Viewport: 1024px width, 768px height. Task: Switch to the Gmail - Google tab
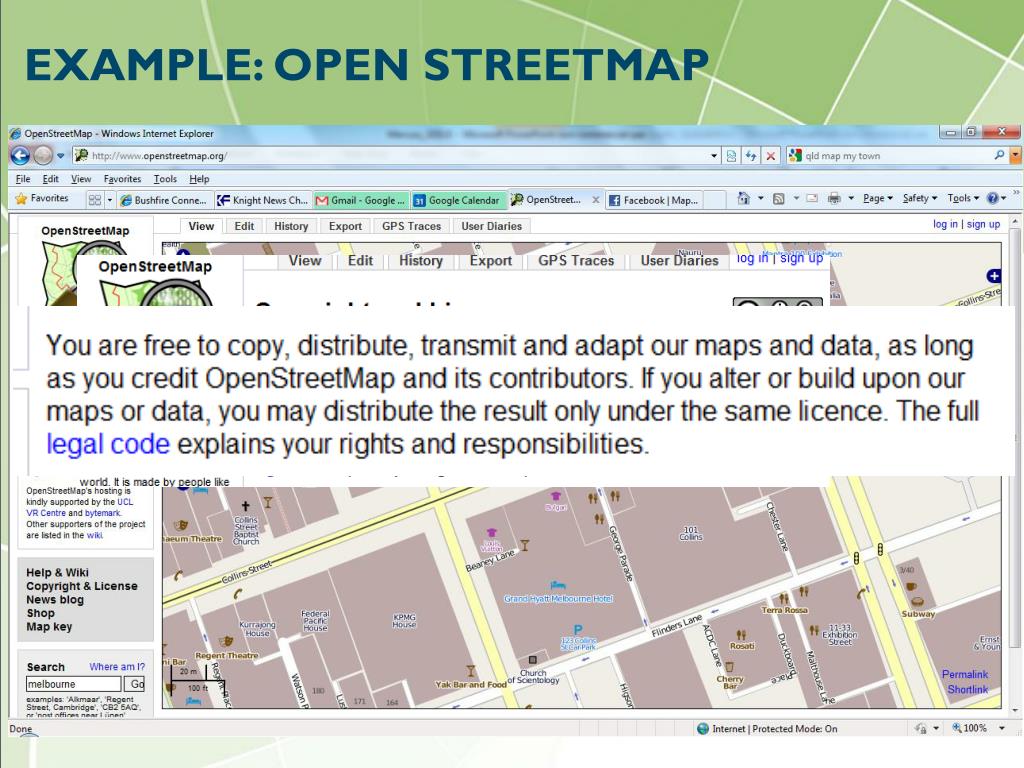click(x=360, y=200)
